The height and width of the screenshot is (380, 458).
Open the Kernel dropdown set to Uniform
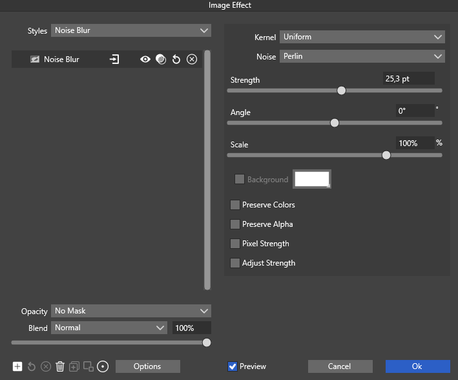362,37
